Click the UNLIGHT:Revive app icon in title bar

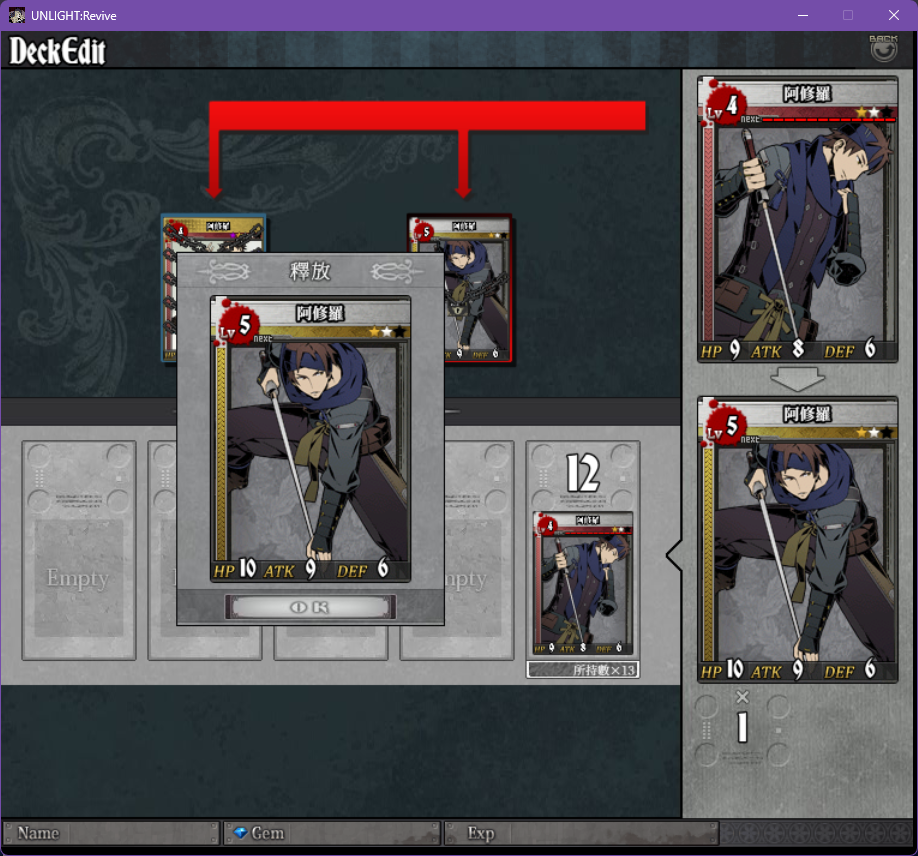tap(16, 15)
